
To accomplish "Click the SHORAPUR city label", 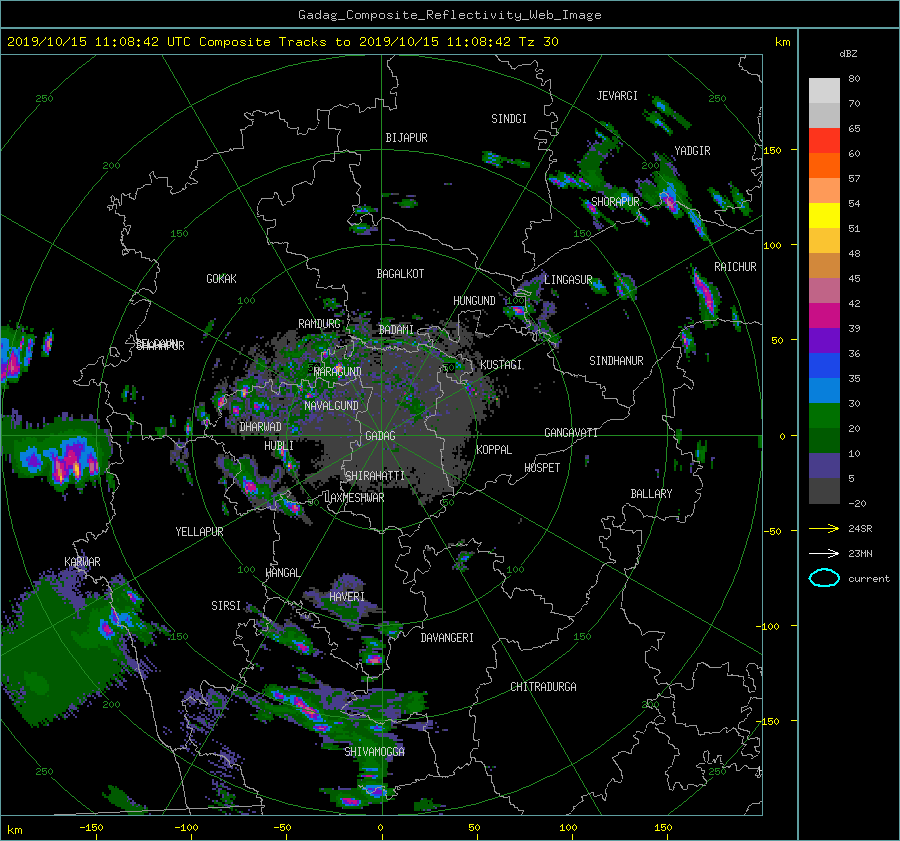I will [x=615, y=201].
